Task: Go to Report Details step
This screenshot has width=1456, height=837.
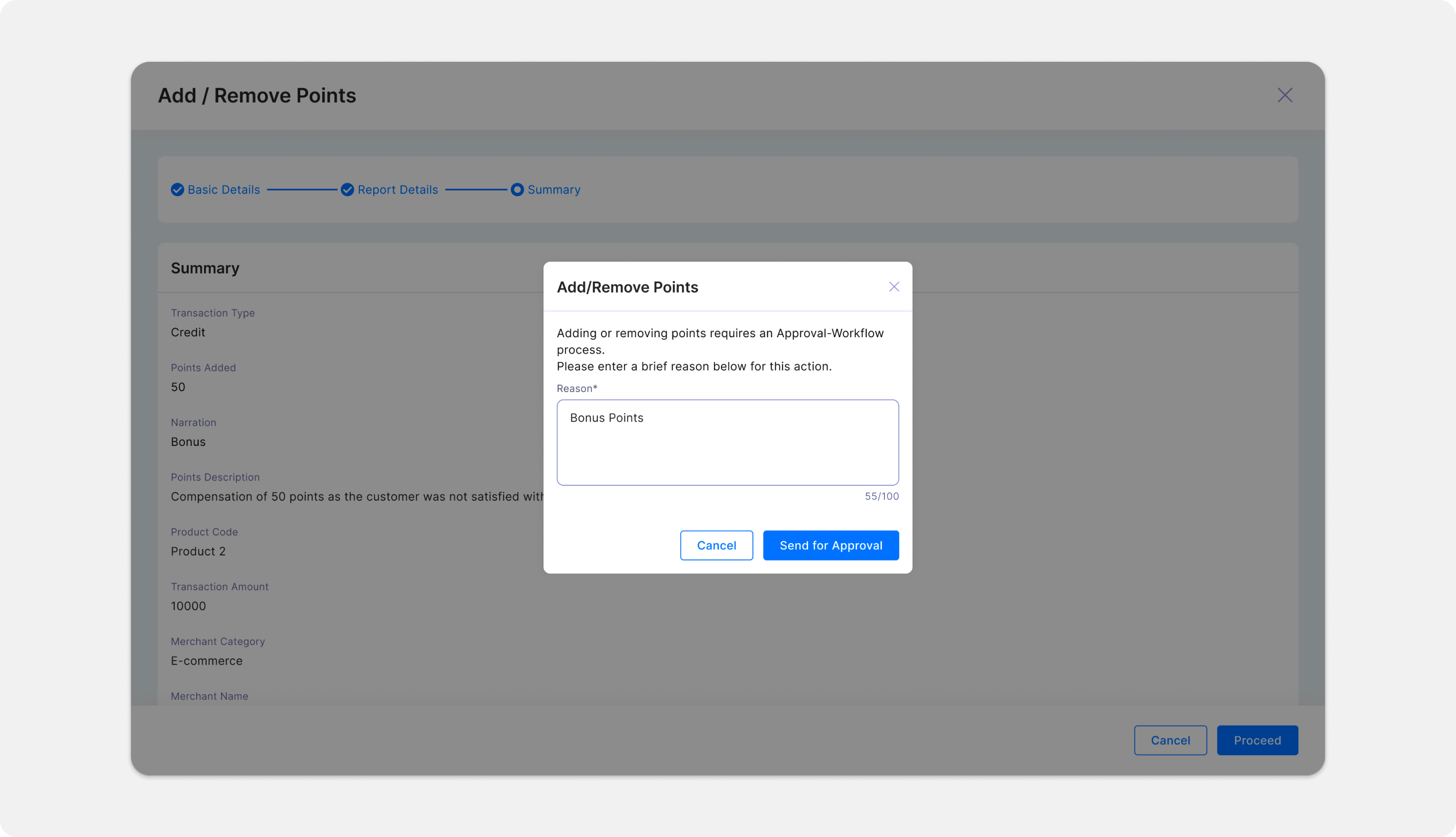Action: coord(397,190)
